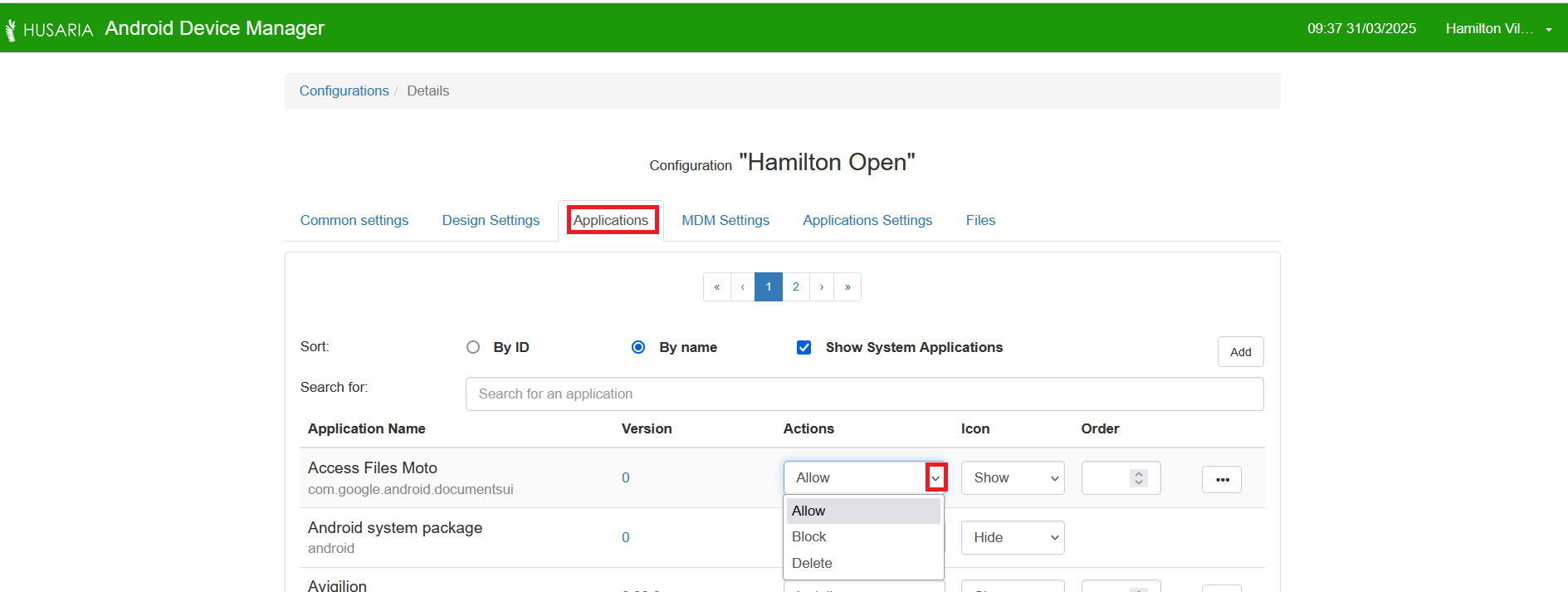Viewport: 1568px width, 592px height.
Task: Choose Allow from the open Actions list
Action: pyautogui.click(x=863, y=511)
